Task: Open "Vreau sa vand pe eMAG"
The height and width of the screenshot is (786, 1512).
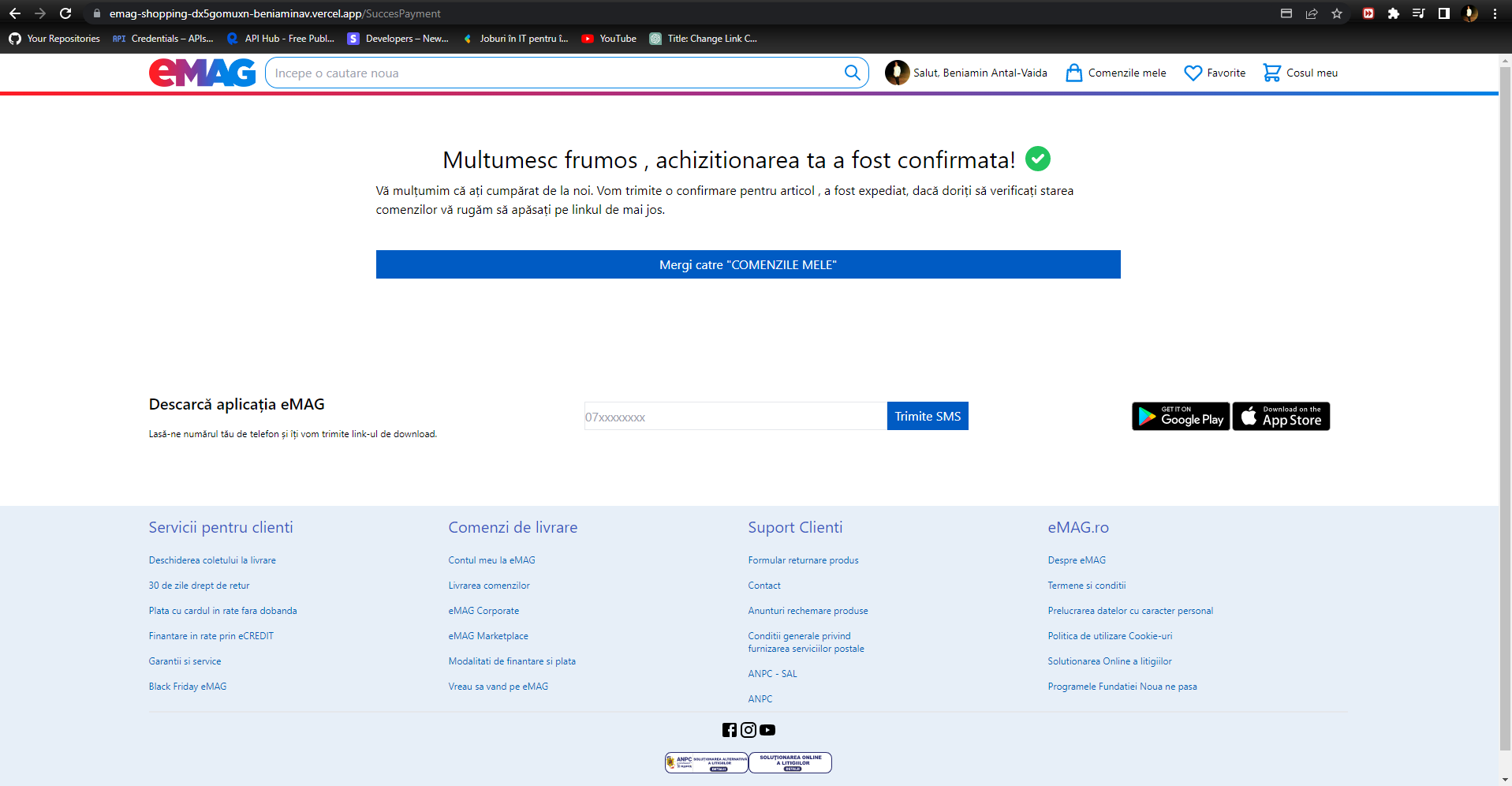Action: [498, 686]
